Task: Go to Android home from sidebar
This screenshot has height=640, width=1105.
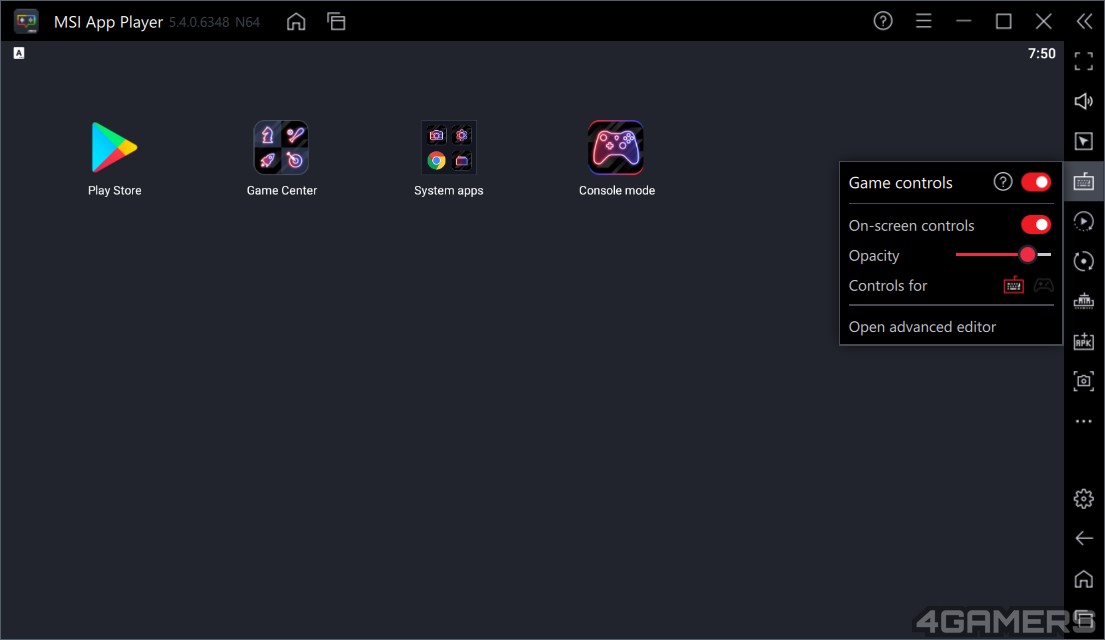Action: (1084, 579)
